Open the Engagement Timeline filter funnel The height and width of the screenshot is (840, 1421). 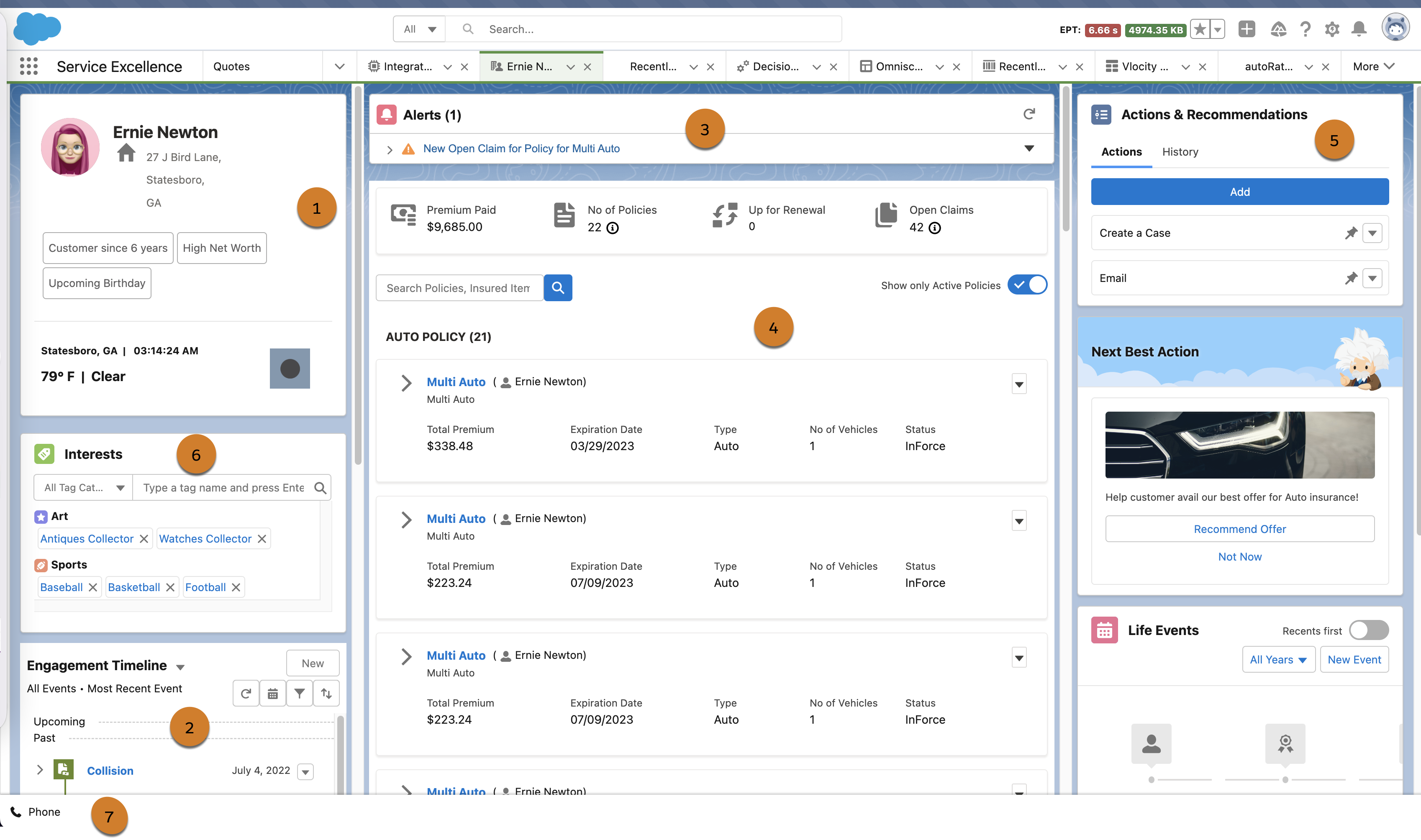pyautogui.click(x=300, y=694)
